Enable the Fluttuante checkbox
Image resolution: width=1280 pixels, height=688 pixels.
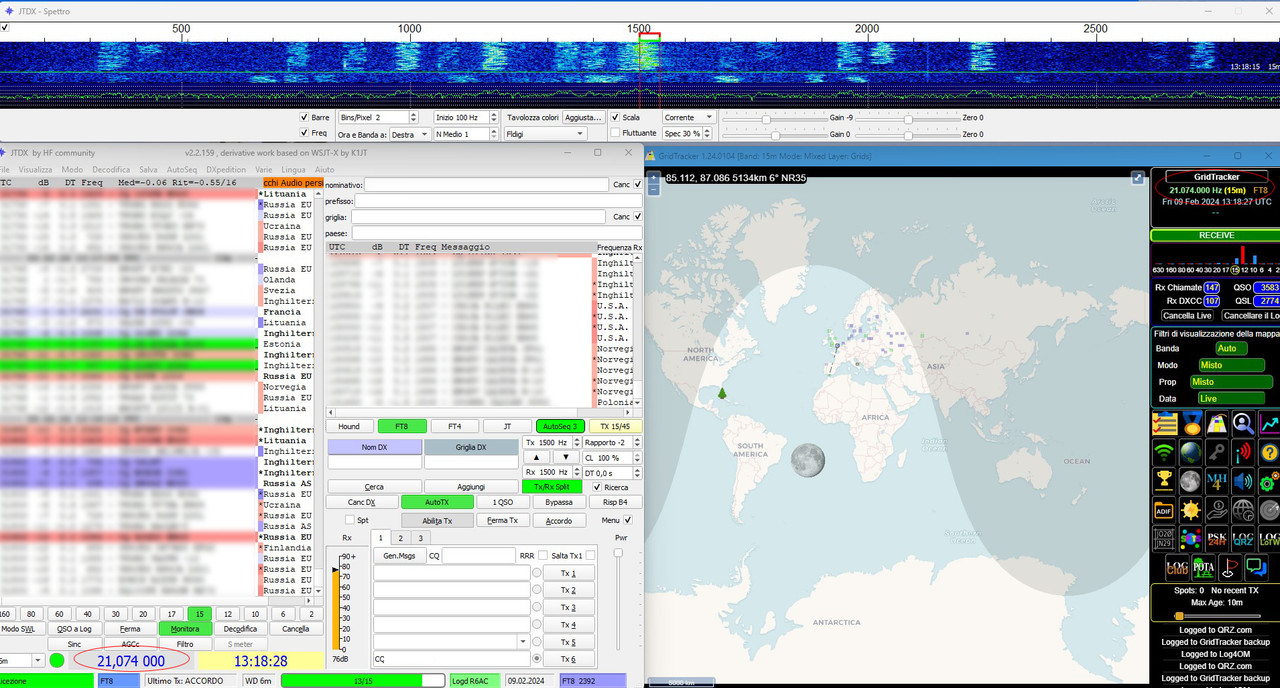615,133
